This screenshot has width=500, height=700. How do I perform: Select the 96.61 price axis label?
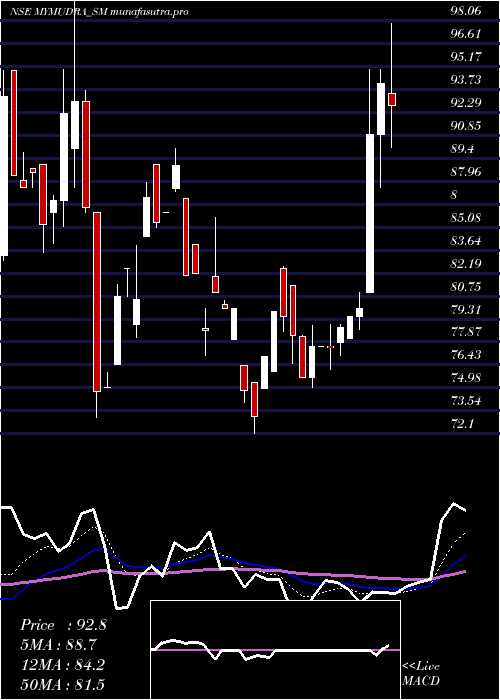466,34
